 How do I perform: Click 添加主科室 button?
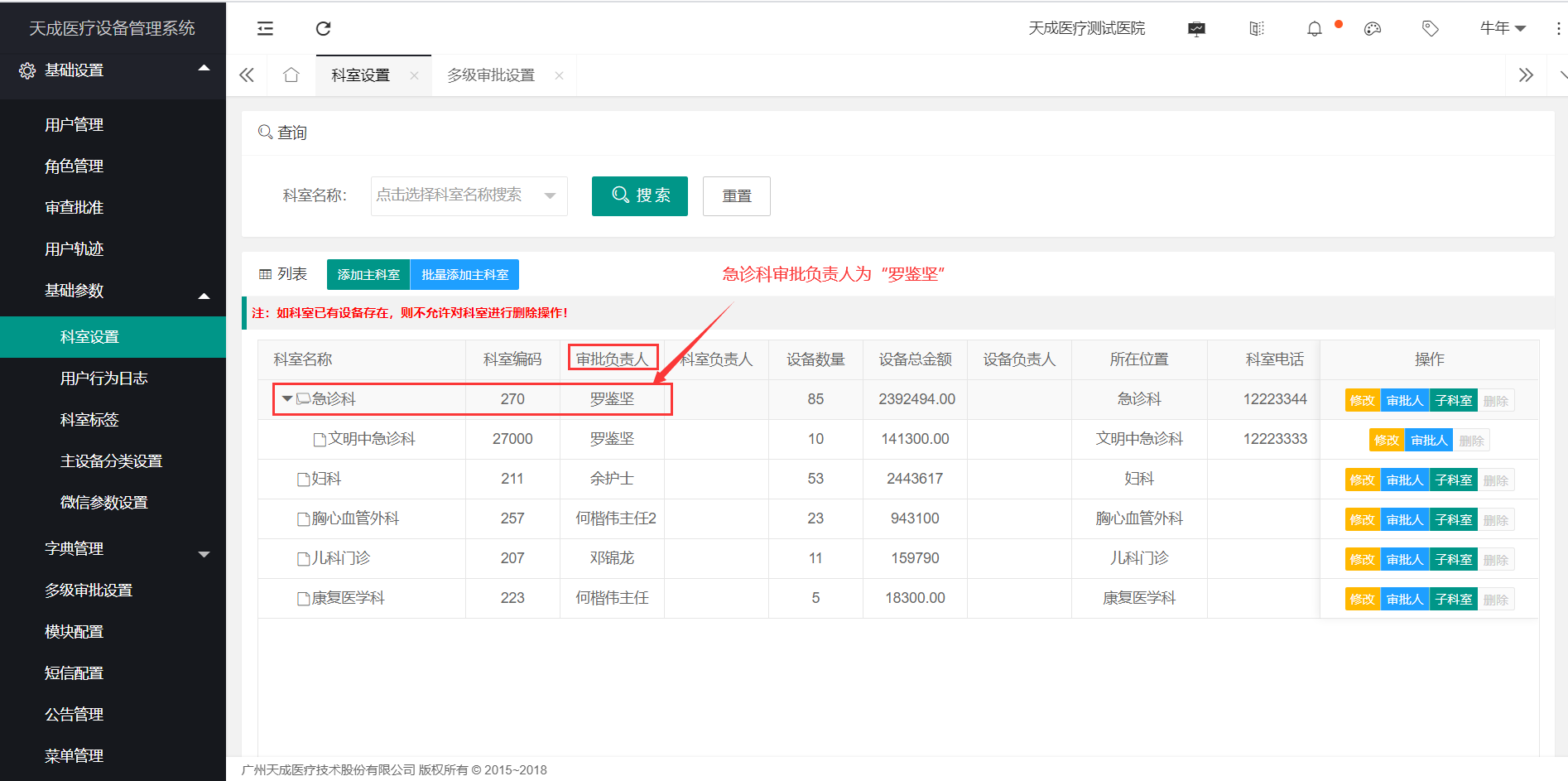pyautogui.click(x=368, y=275)
